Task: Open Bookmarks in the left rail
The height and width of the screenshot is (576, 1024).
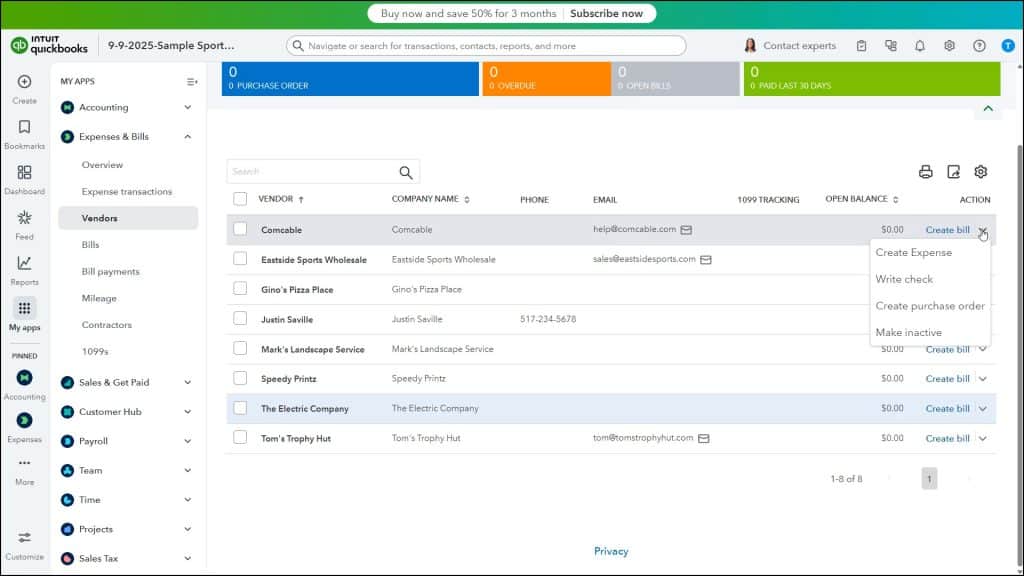Action: click(24, 127)
